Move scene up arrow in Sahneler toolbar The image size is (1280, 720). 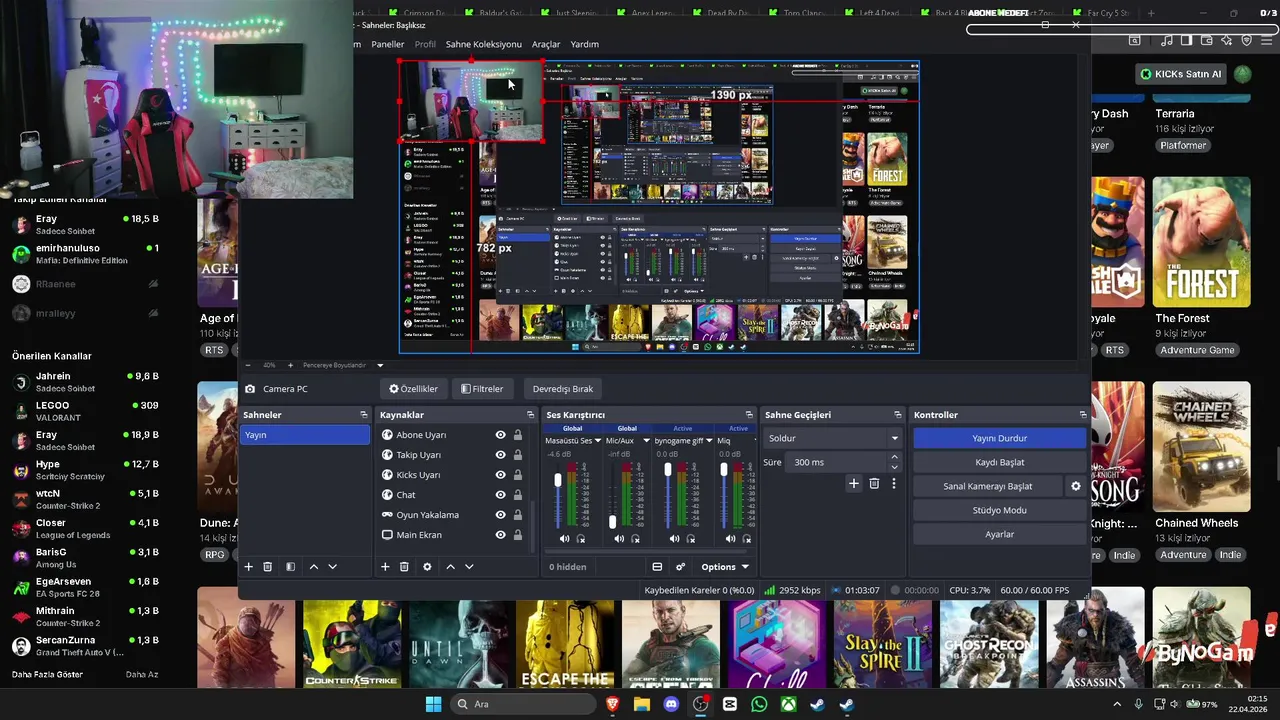tap(313, 567)
